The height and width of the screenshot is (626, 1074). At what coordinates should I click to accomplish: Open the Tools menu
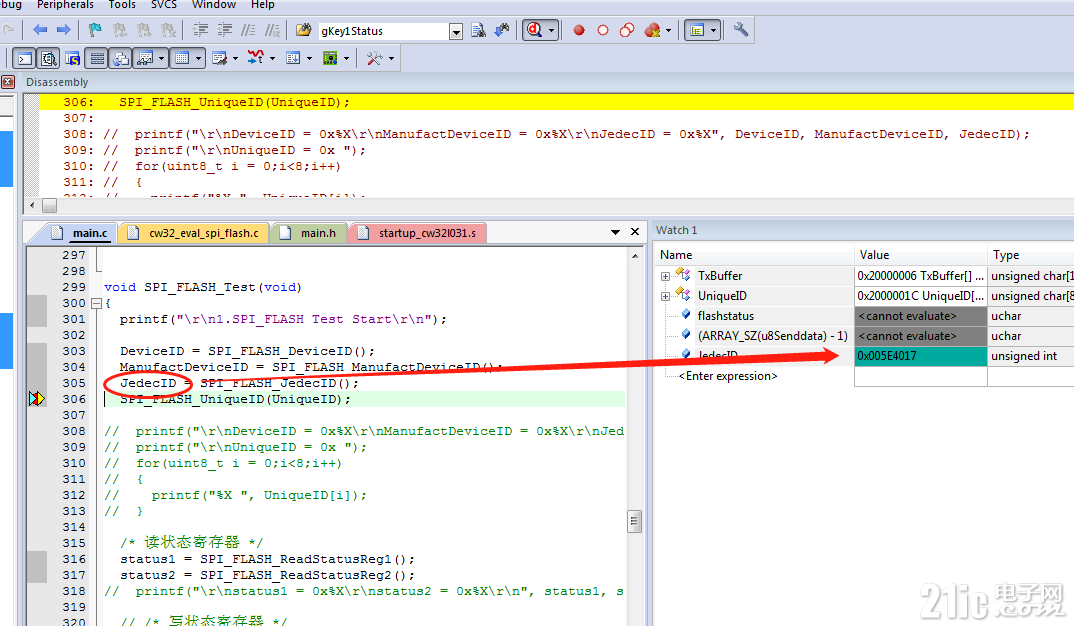[122, 5]
